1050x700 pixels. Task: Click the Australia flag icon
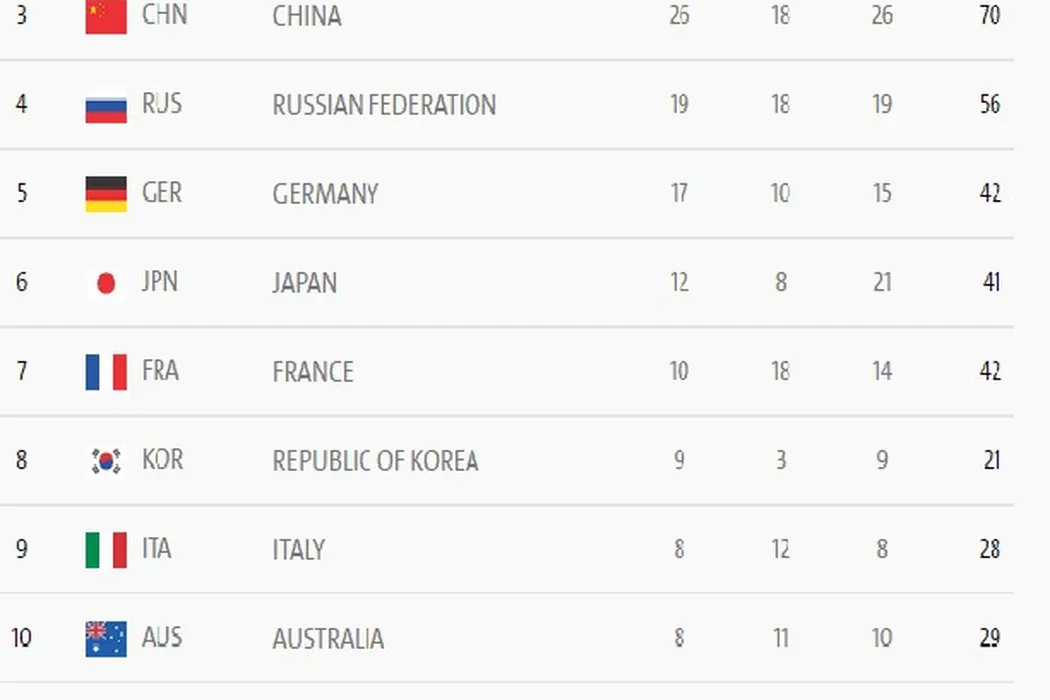pyautogui.click(x=106, y=638)
